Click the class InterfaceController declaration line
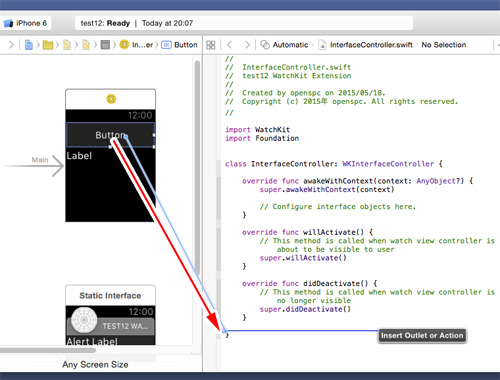 pyautogui.click(x=334, y=164)
